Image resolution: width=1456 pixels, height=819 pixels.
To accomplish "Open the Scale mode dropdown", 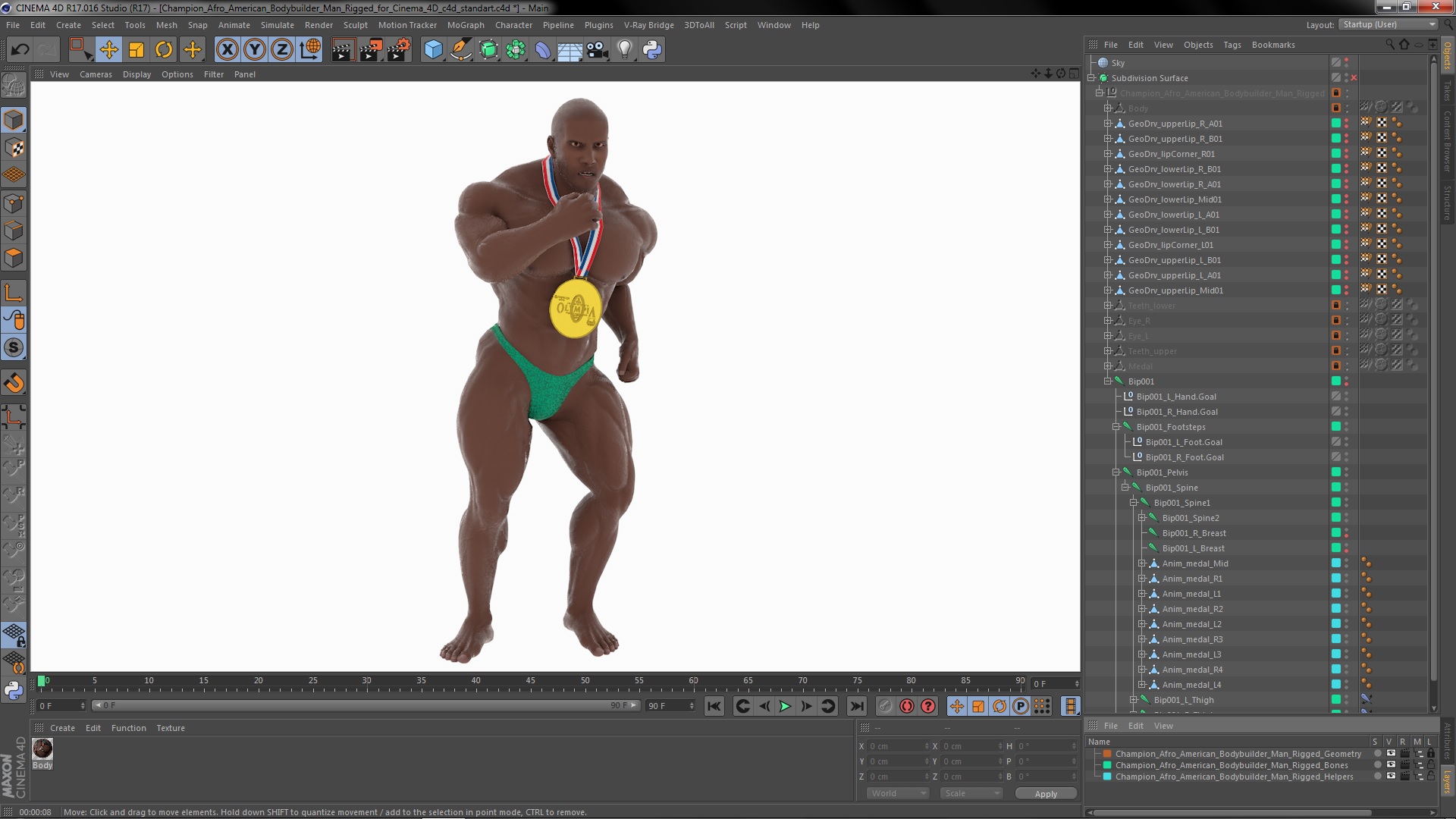I will [971, 793].
